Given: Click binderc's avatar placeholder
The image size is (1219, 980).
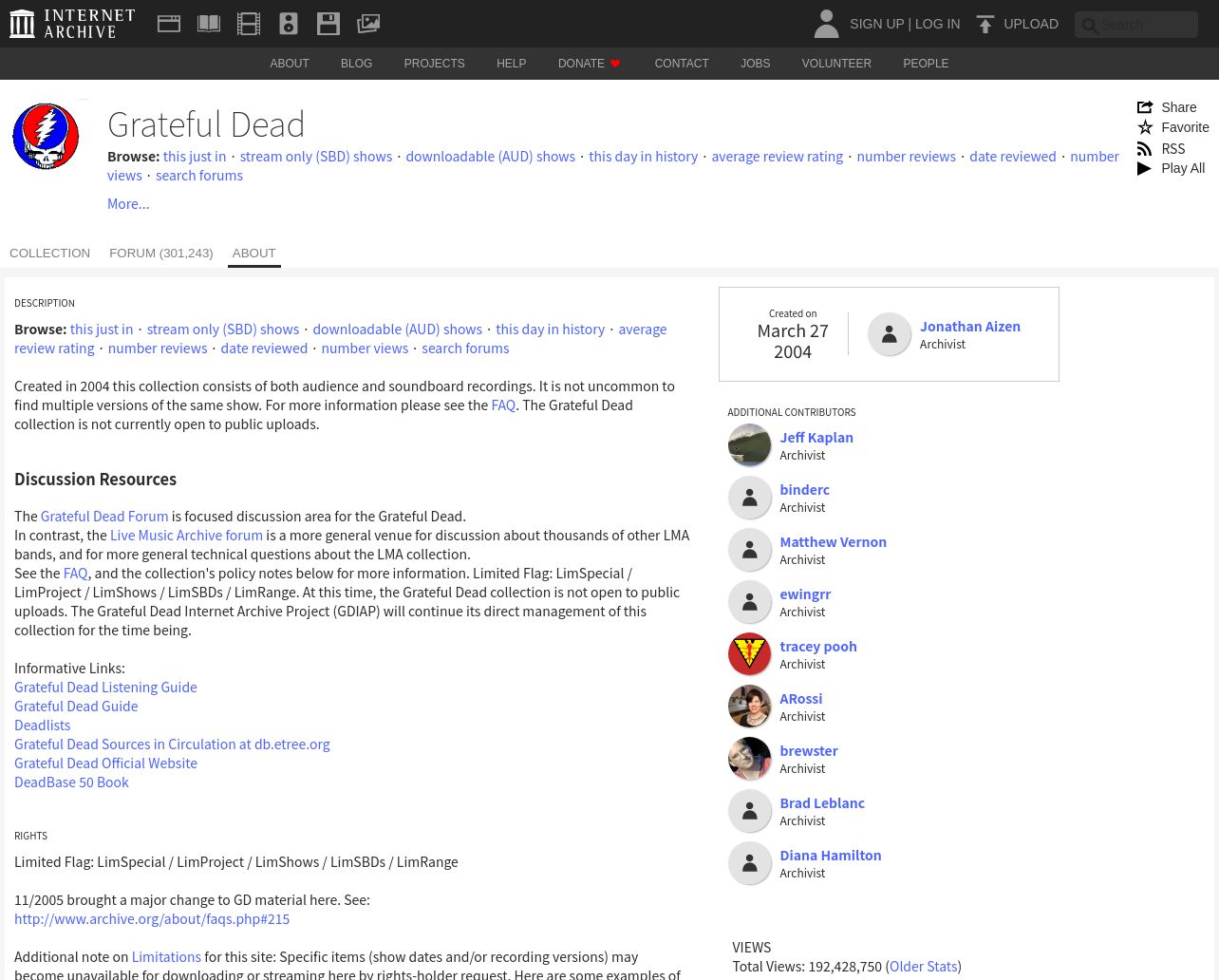Looking at the screenshot, I should (749, 497).
